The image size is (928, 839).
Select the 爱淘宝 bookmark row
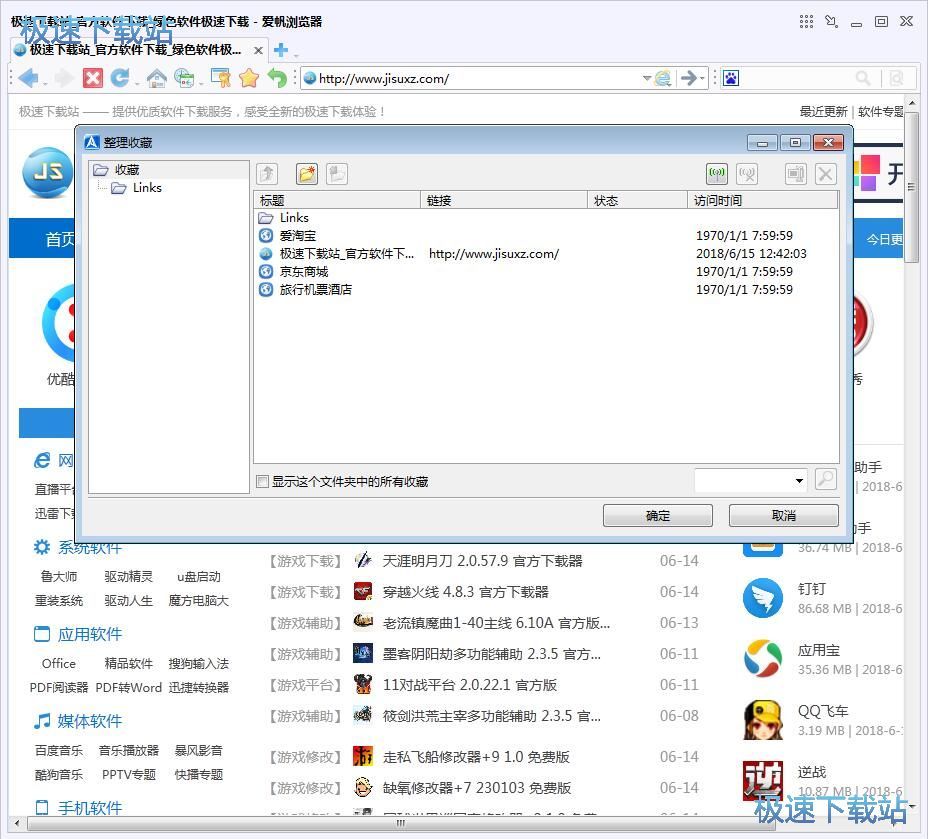tap(546, 235)
